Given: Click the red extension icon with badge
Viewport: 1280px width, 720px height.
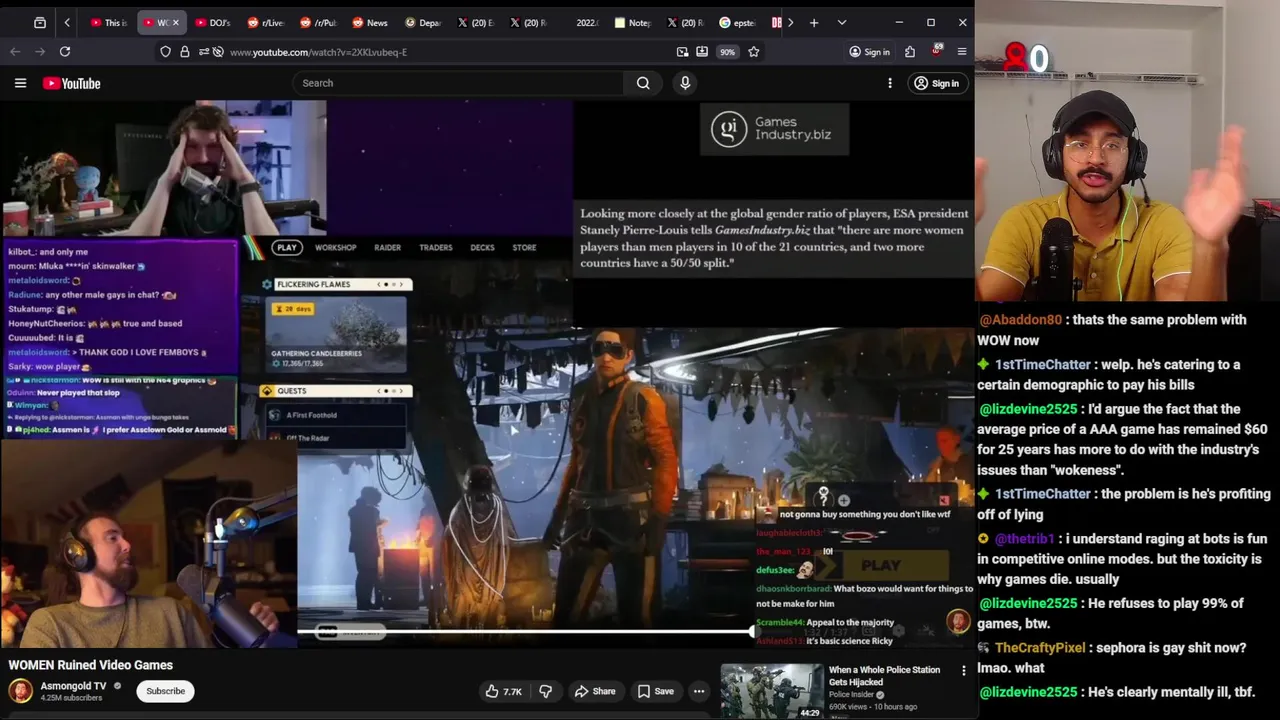Looking at the screenshot, I should 937,51.
